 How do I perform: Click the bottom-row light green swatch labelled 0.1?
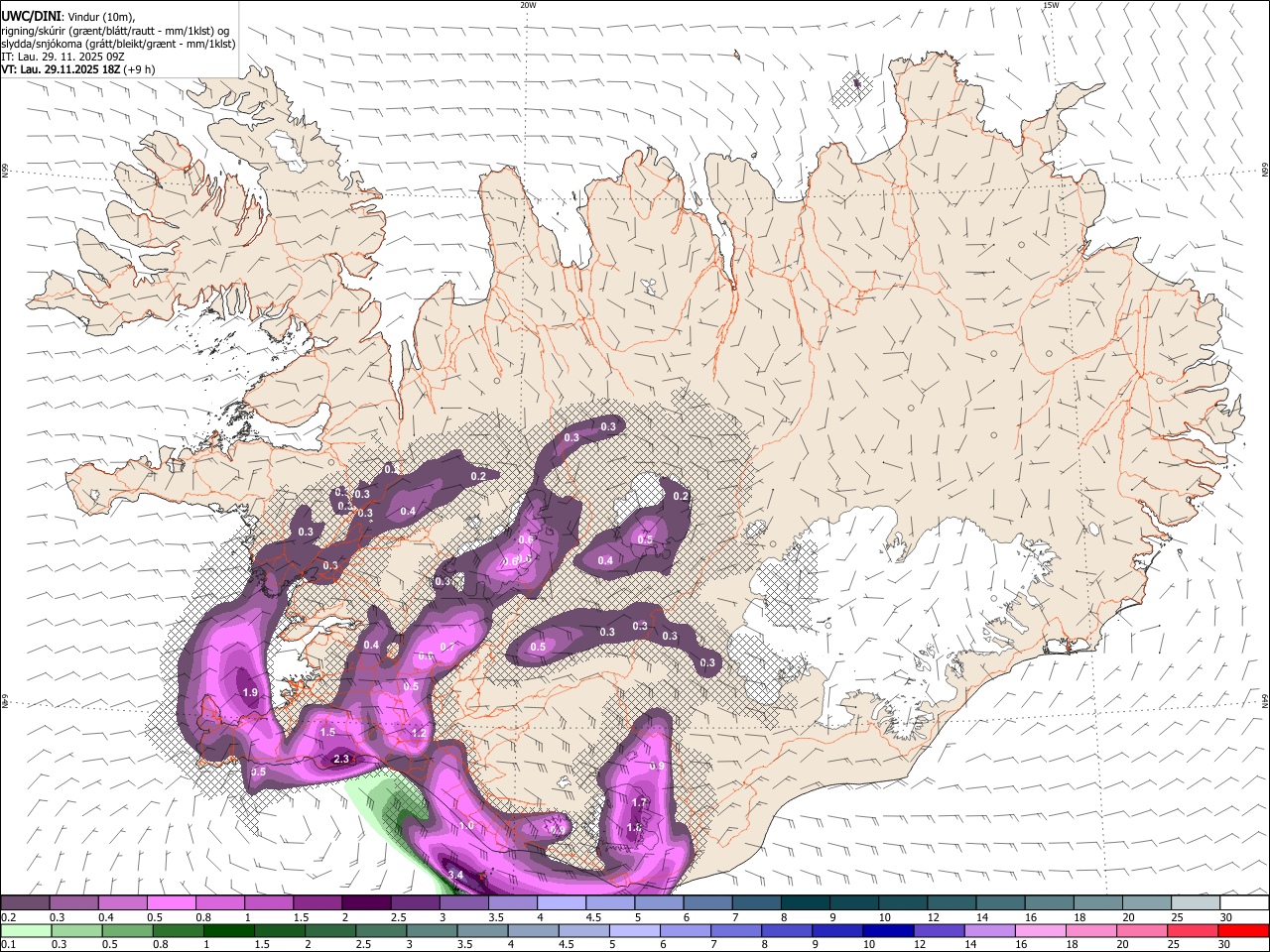[x=26, y=931]
